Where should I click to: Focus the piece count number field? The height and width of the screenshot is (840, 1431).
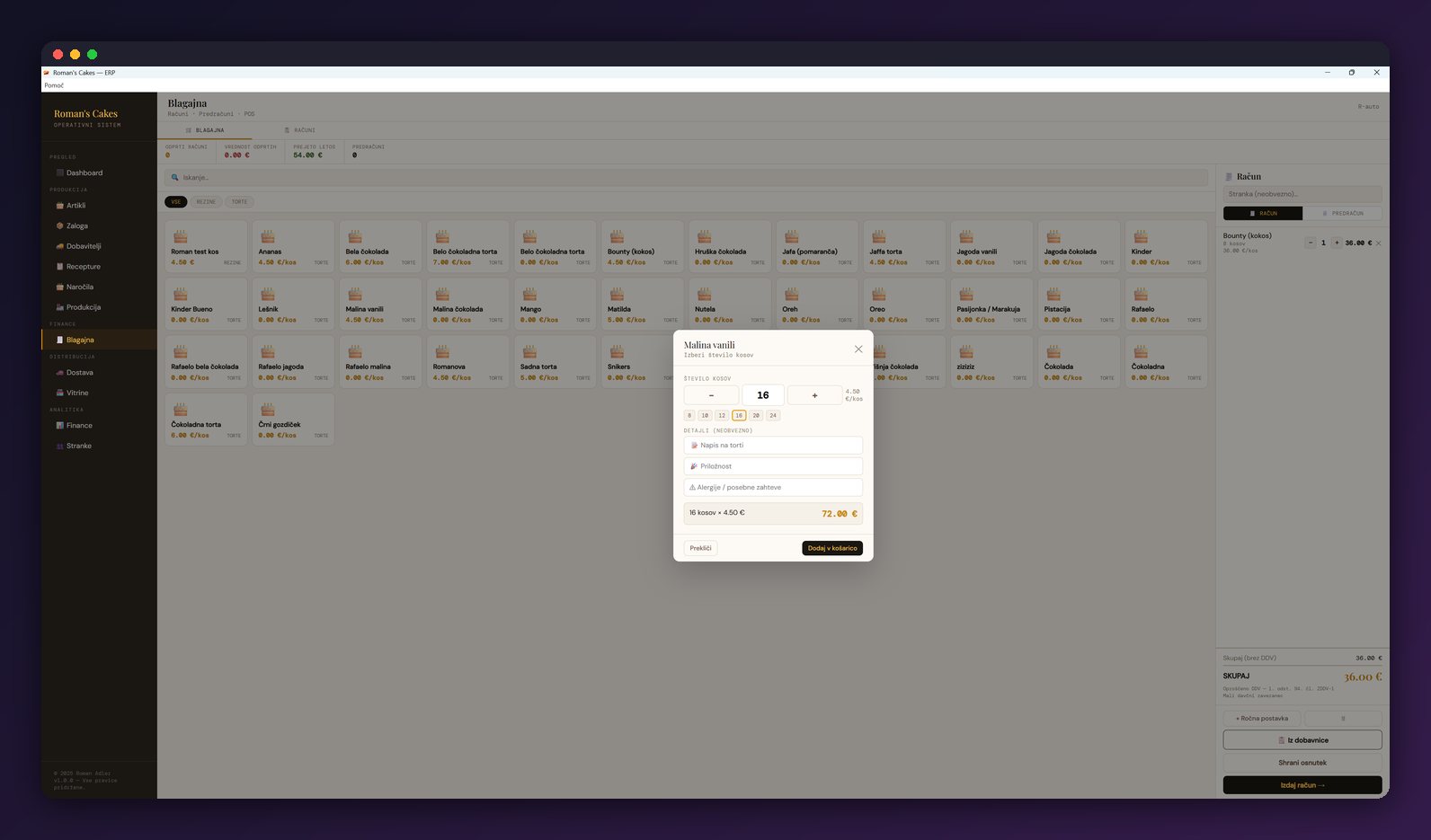(763, 395)
